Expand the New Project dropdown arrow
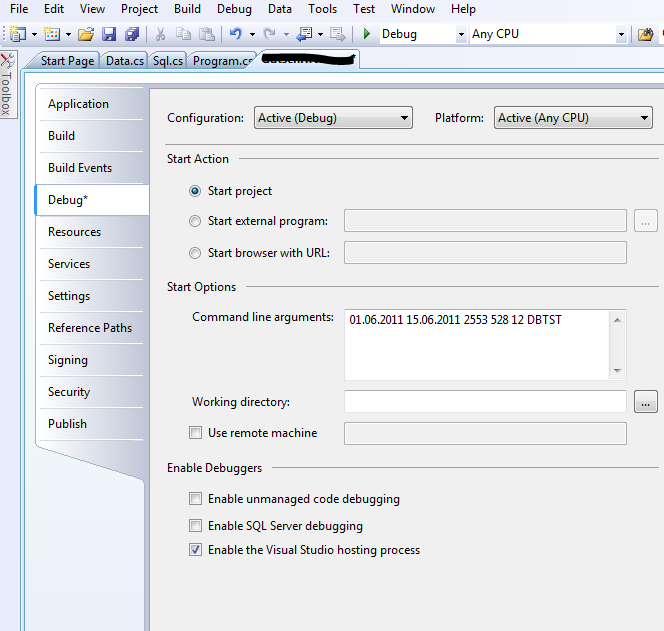The image size is (664, 631). coord(34,34)
